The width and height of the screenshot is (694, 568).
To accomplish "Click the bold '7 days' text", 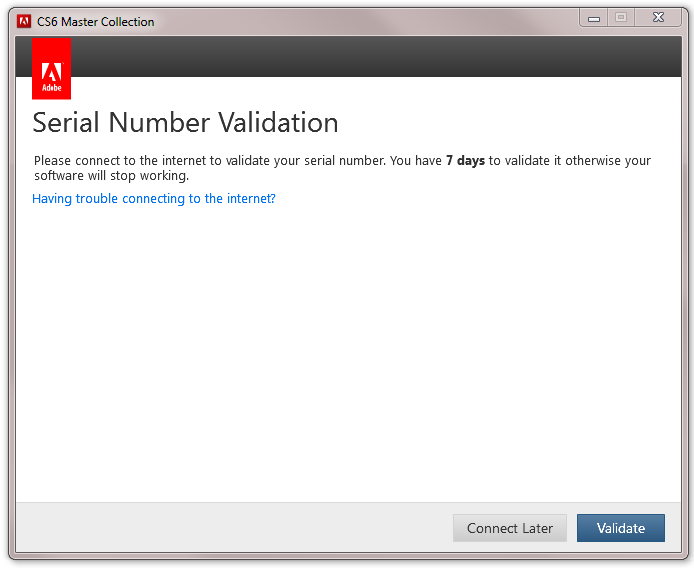I will 465,160.
